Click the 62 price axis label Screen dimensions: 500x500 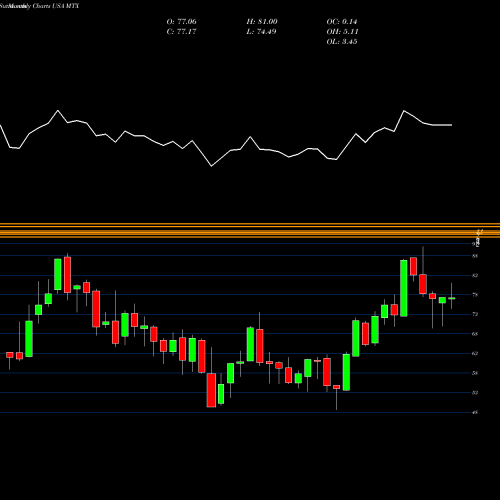[475, 353]
